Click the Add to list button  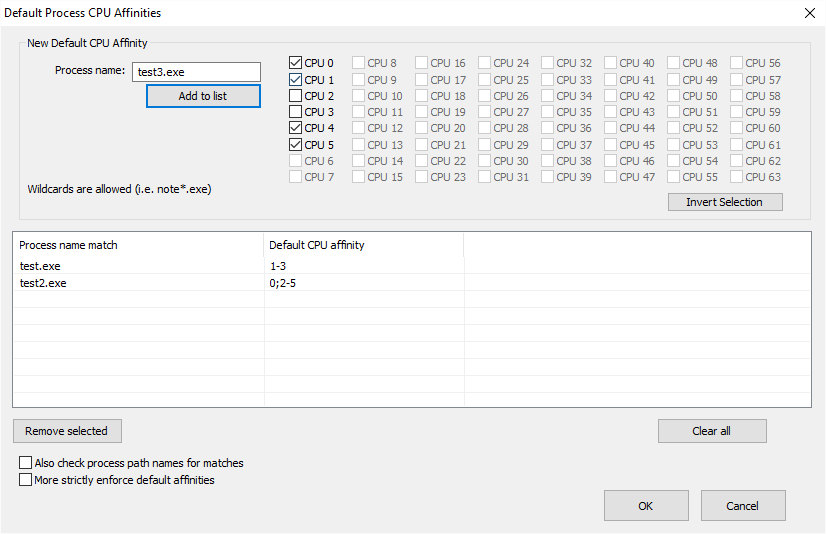[203, 96]
